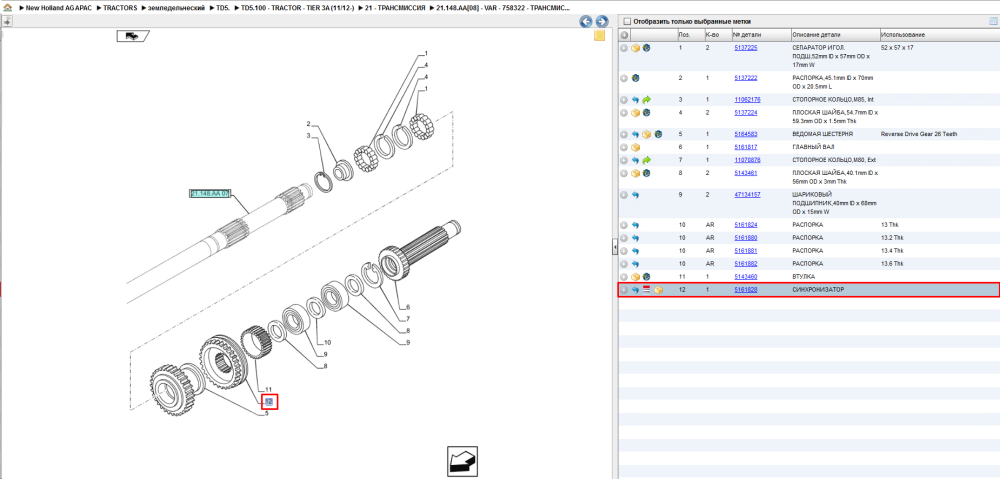Click the box icon in row 5161828

[658, 290]
